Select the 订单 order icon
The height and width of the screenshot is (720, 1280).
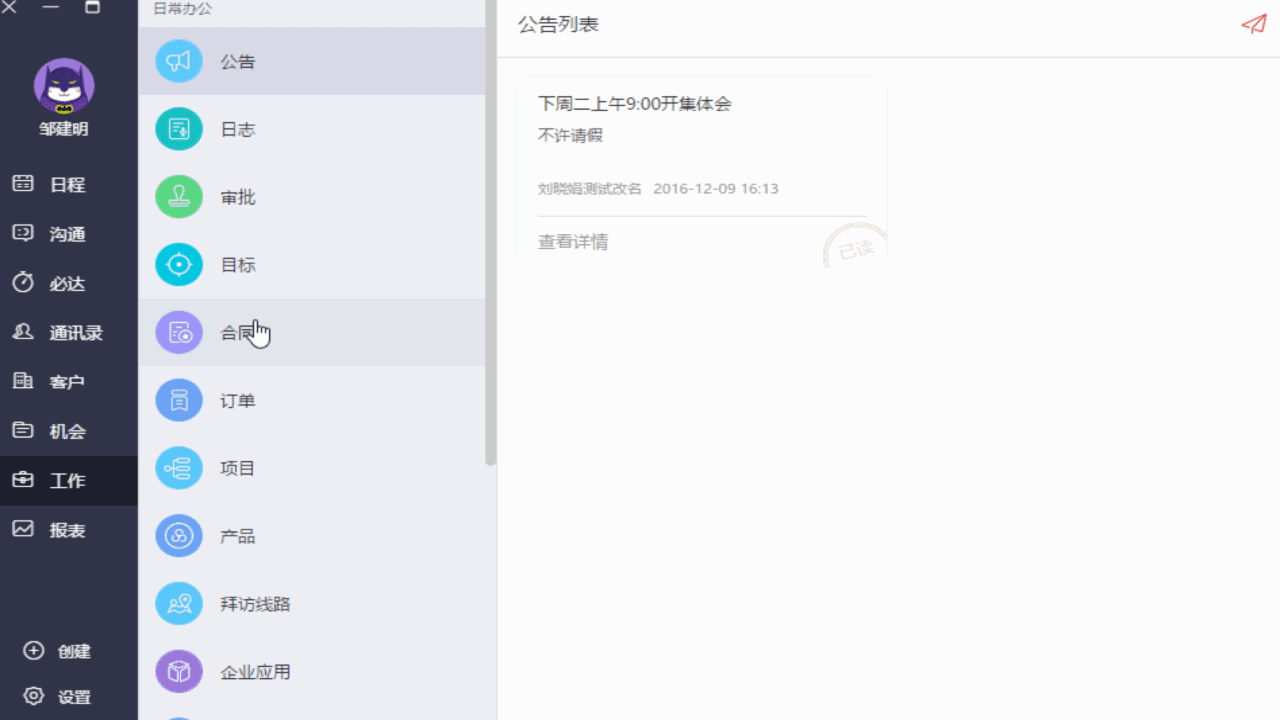click(179, 400)
